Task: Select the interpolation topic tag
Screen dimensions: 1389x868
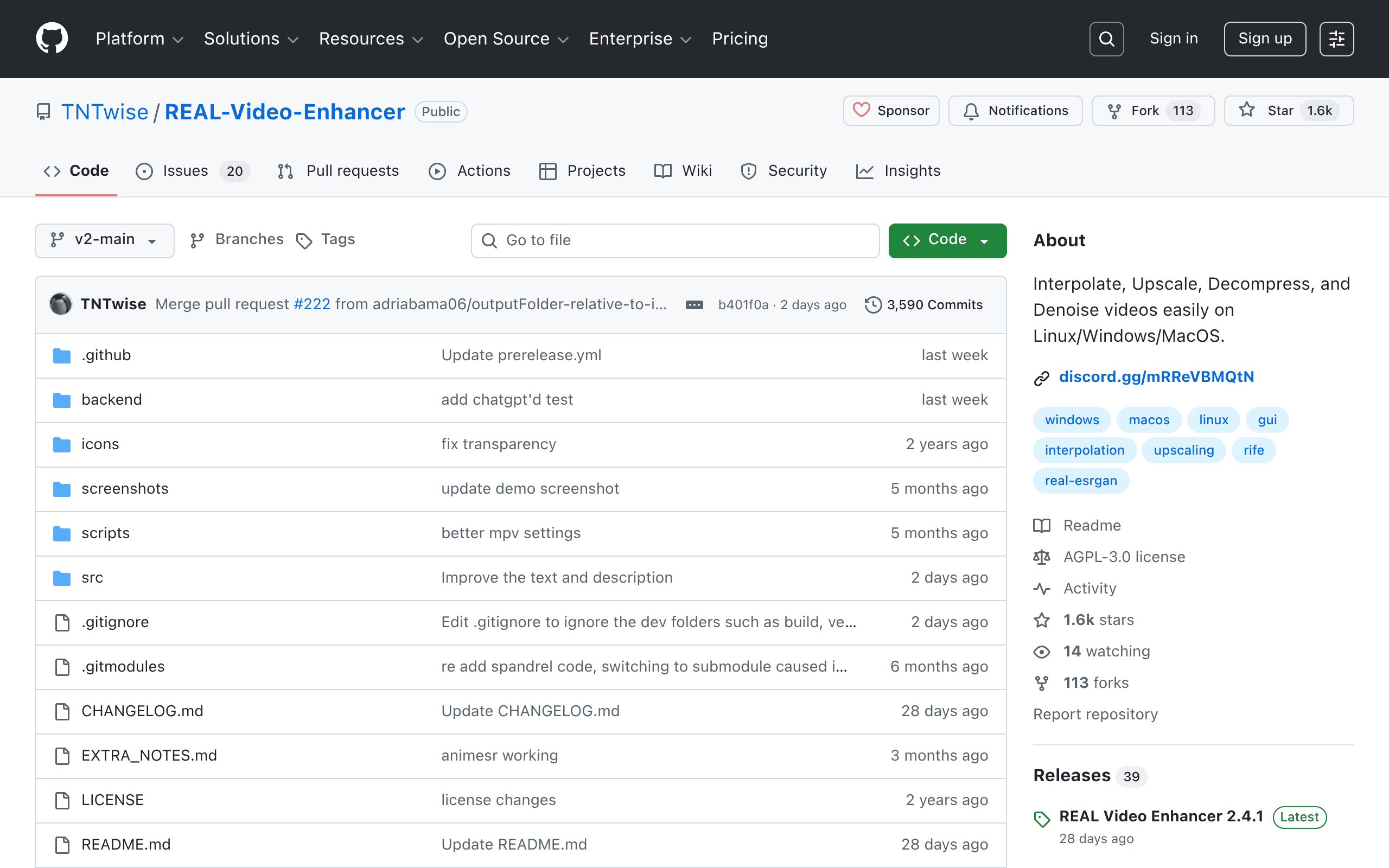Action: click(1084, 450)
